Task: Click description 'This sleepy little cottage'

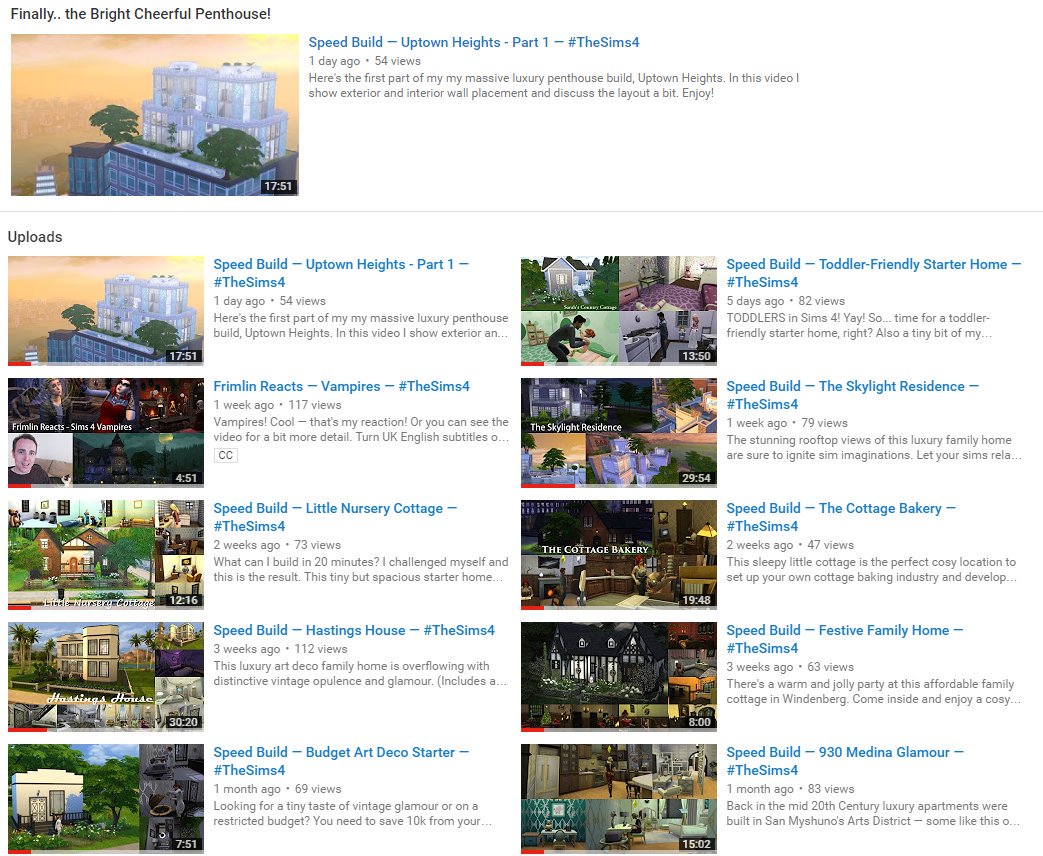Action: 871,569
